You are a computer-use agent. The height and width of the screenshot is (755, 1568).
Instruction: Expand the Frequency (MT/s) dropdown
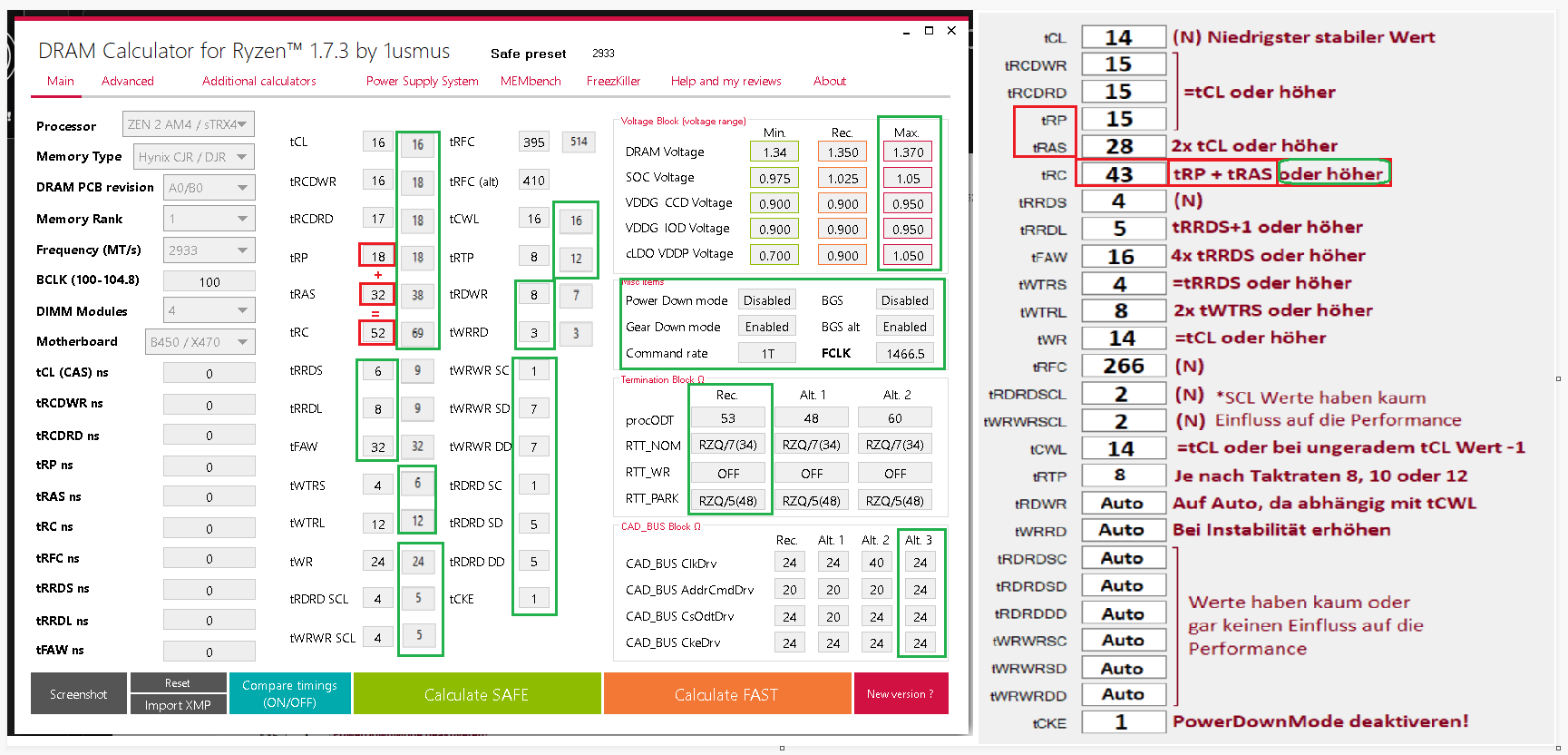click(x=209, y=250)
